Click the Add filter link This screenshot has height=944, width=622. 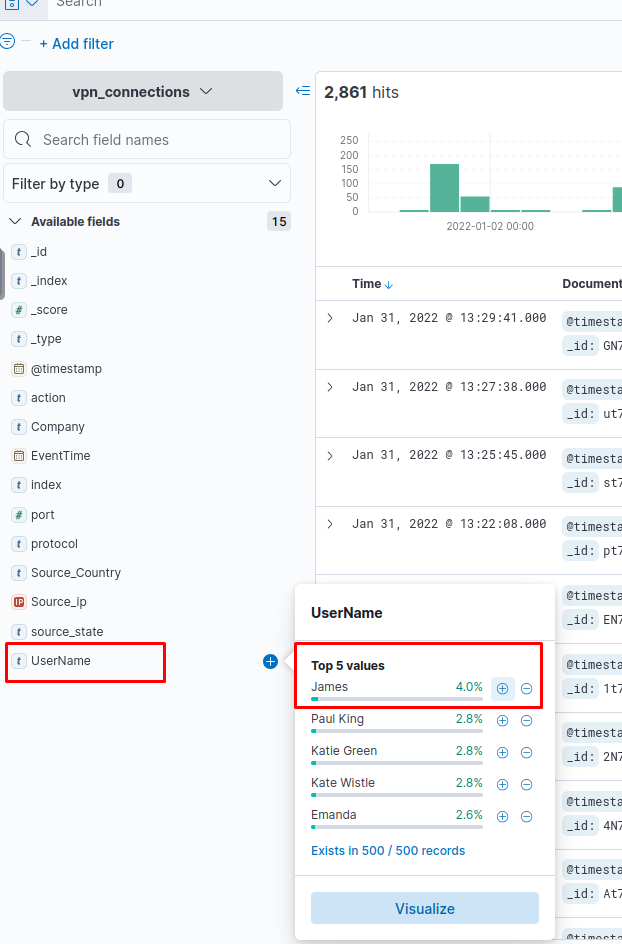point(76,44)
